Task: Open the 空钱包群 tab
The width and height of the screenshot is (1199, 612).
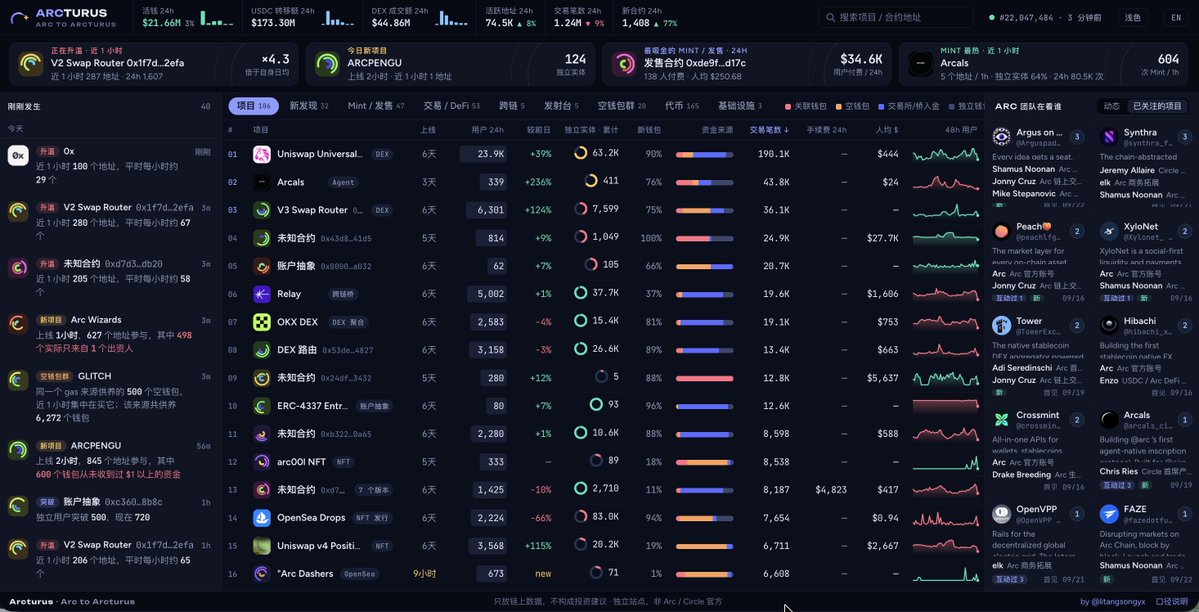Action: 622,106
